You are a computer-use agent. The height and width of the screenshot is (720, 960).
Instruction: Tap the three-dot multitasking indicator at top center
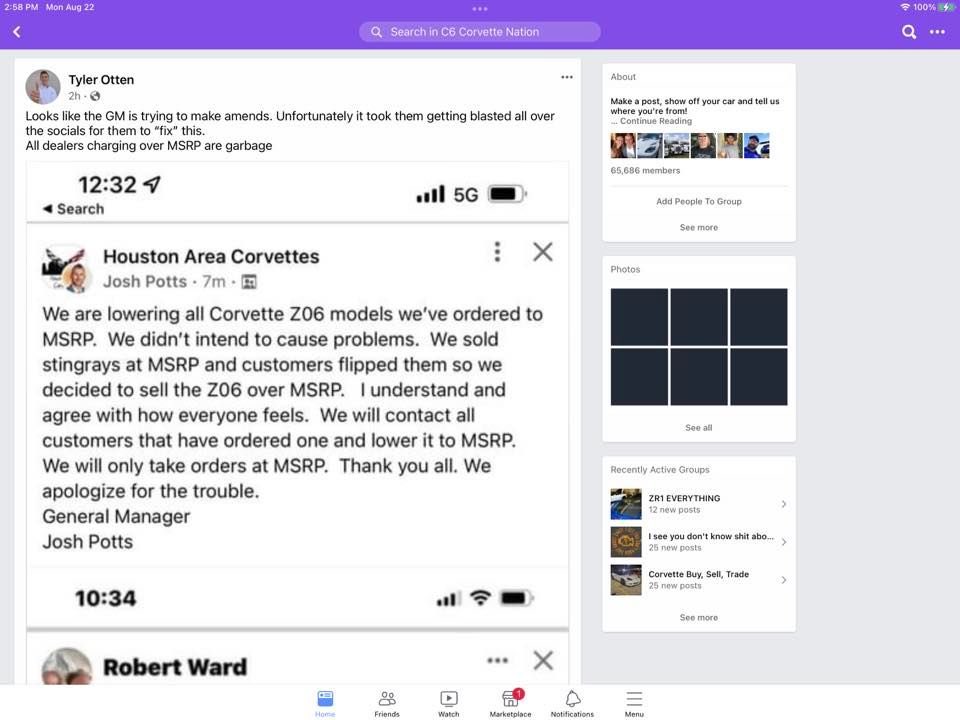click(480, 9)
